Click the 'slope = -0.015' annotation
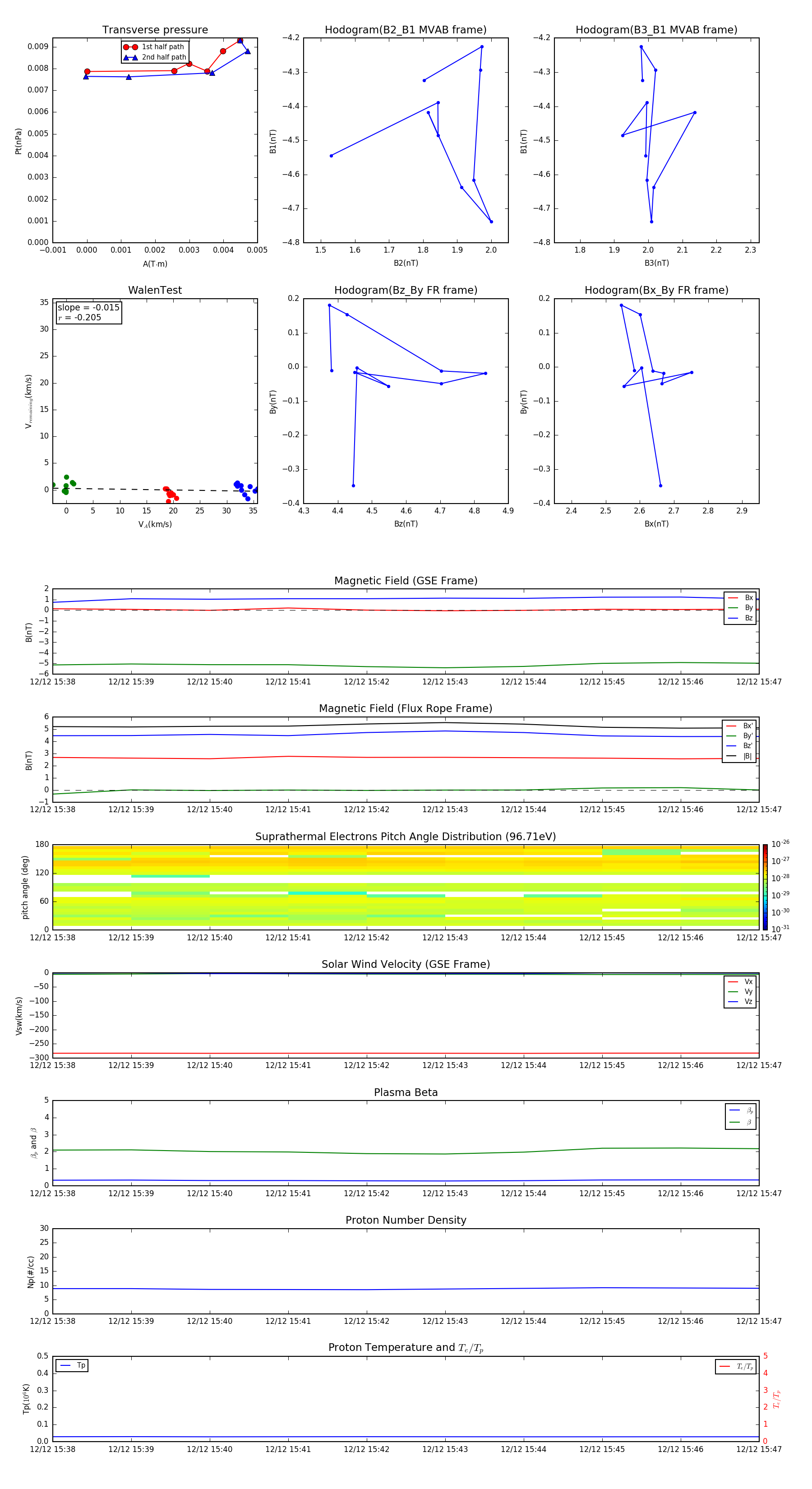This screenshot has width=812, height=1489. point(88,308)
